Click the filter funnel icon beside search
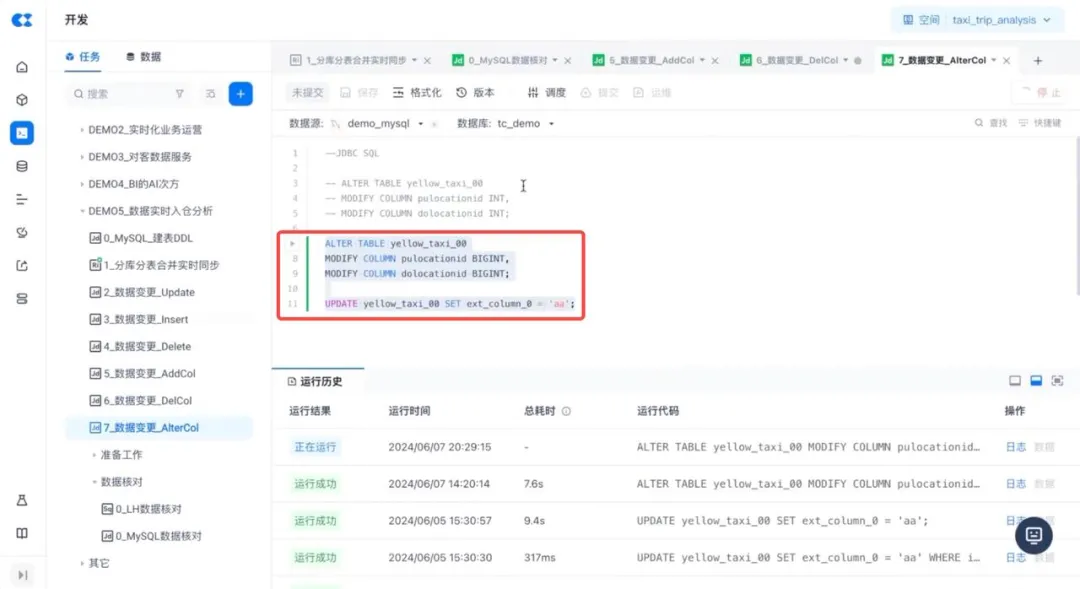 [180, 94]
